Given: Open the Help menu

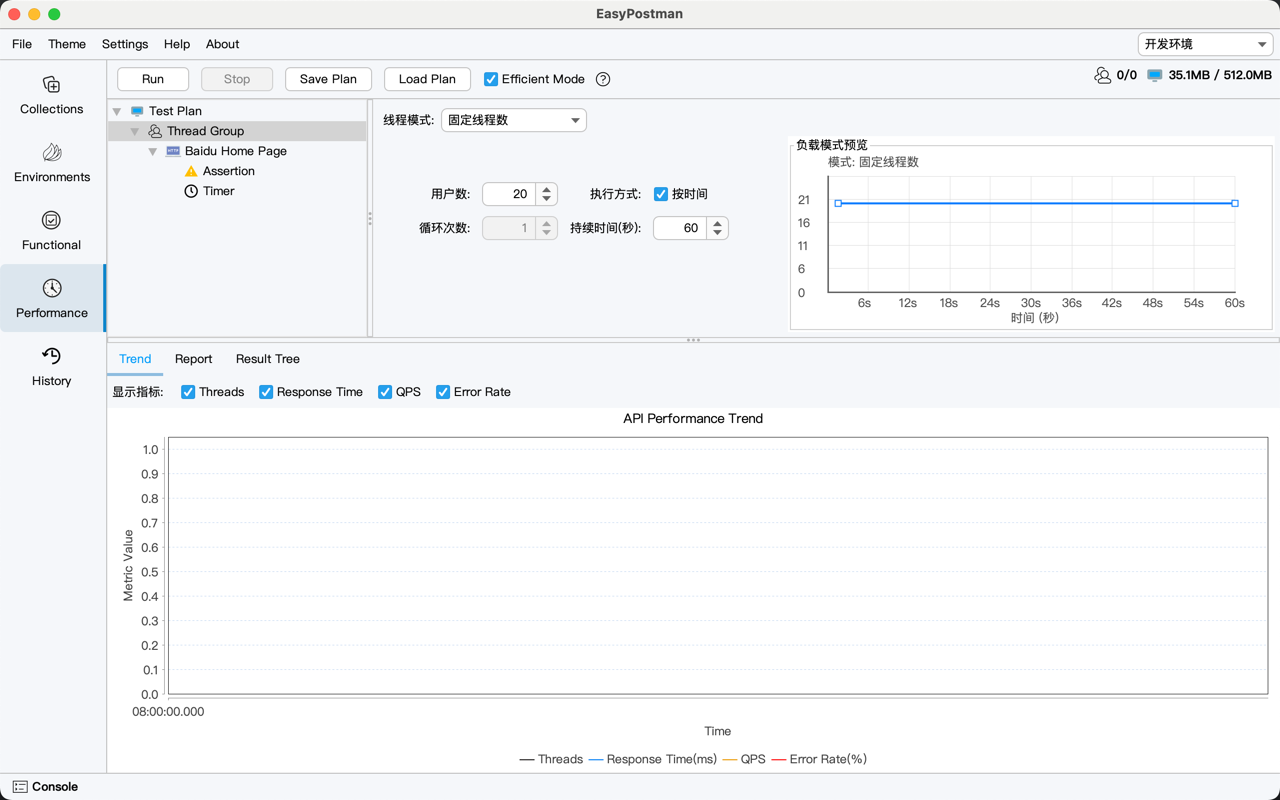Looking at the screenshot, I should click(177, 44).
